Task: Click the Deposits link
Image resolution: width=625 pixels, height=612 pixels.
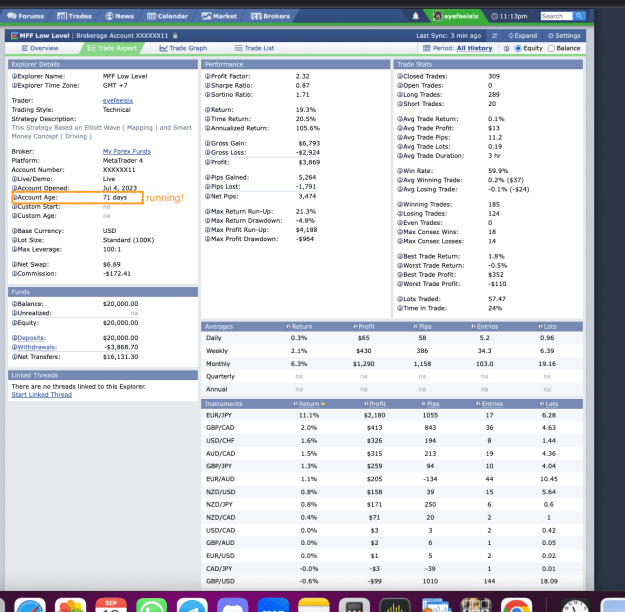Action: (x=31, y=338)
